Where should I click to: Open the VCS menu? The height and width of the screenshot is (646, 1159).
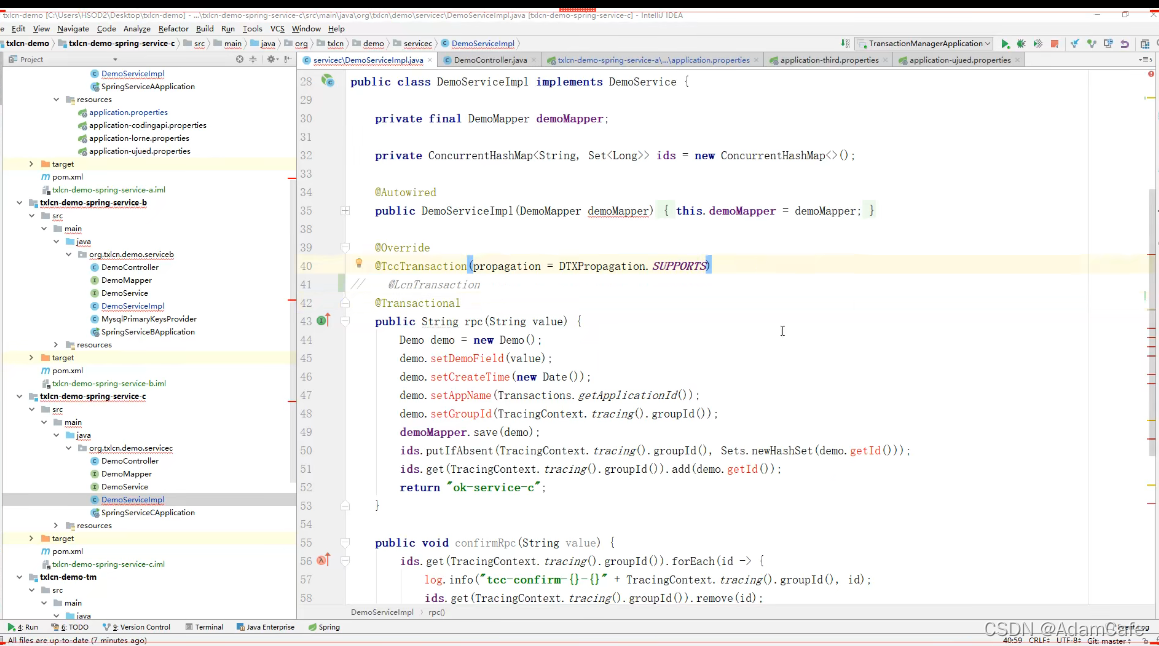tap(277, 29)
